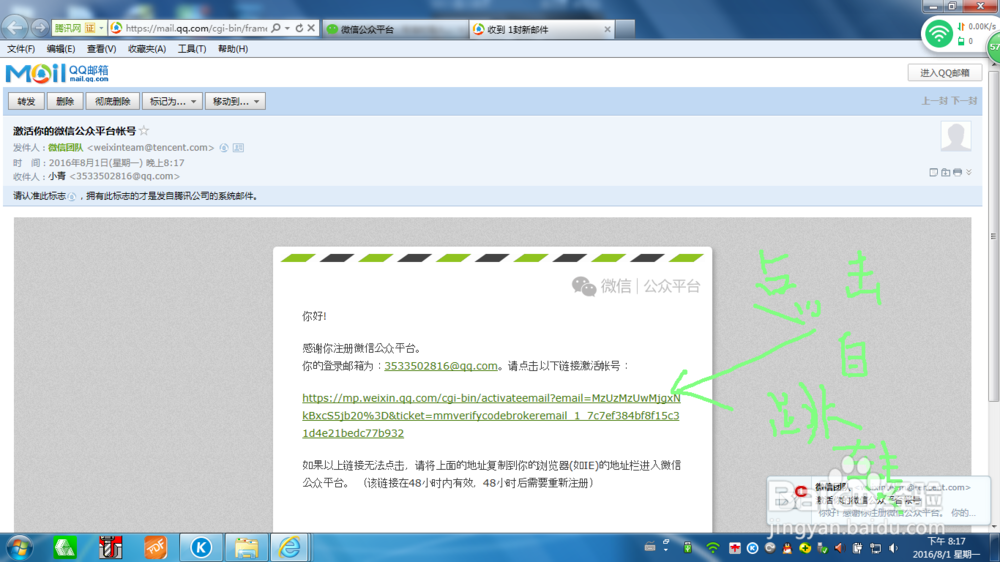Delete email using 删除 button
Screen dimensions: 1000x562
64,101
